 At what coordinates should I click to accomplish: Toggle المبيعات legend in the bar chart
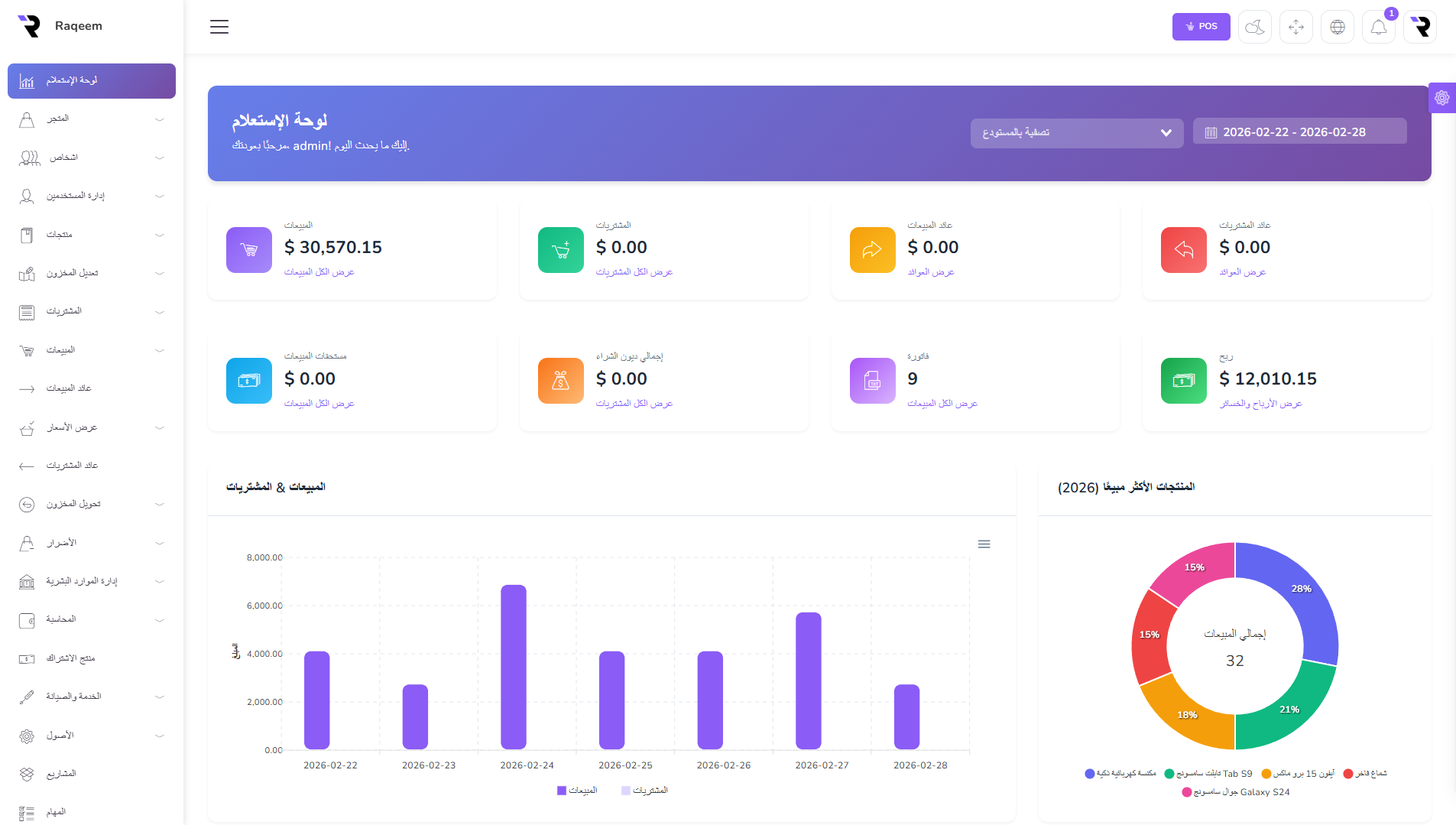(x=578, y=791)
